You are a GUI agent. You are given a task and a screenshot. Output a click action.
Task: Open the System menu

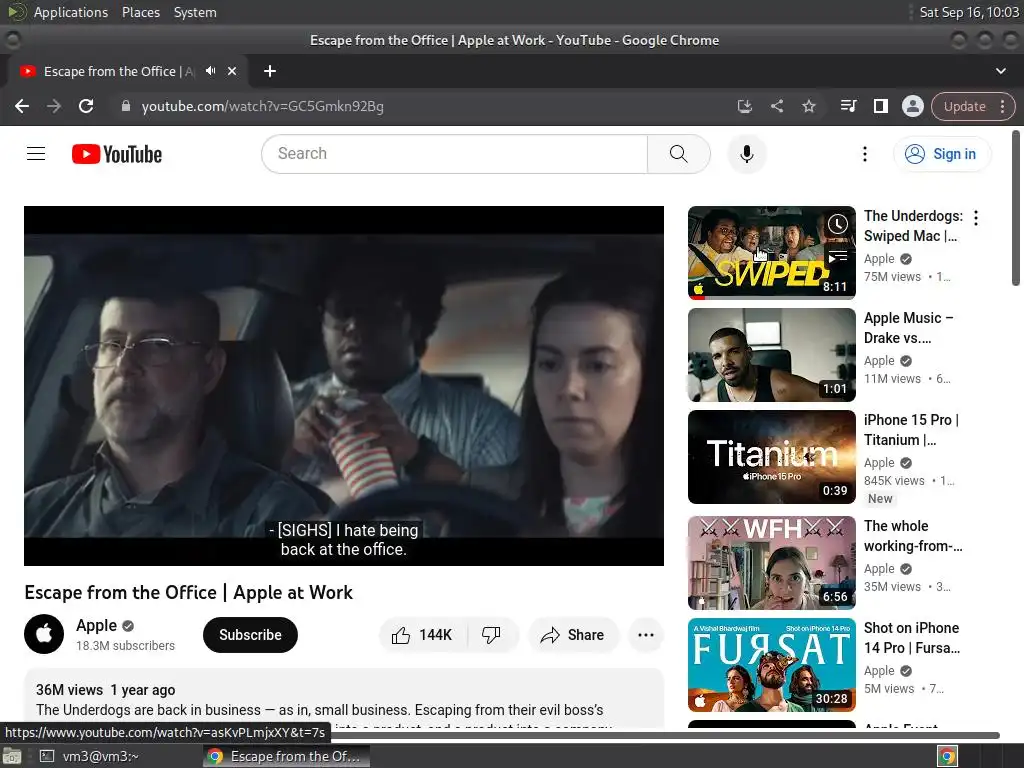(195, 12)
